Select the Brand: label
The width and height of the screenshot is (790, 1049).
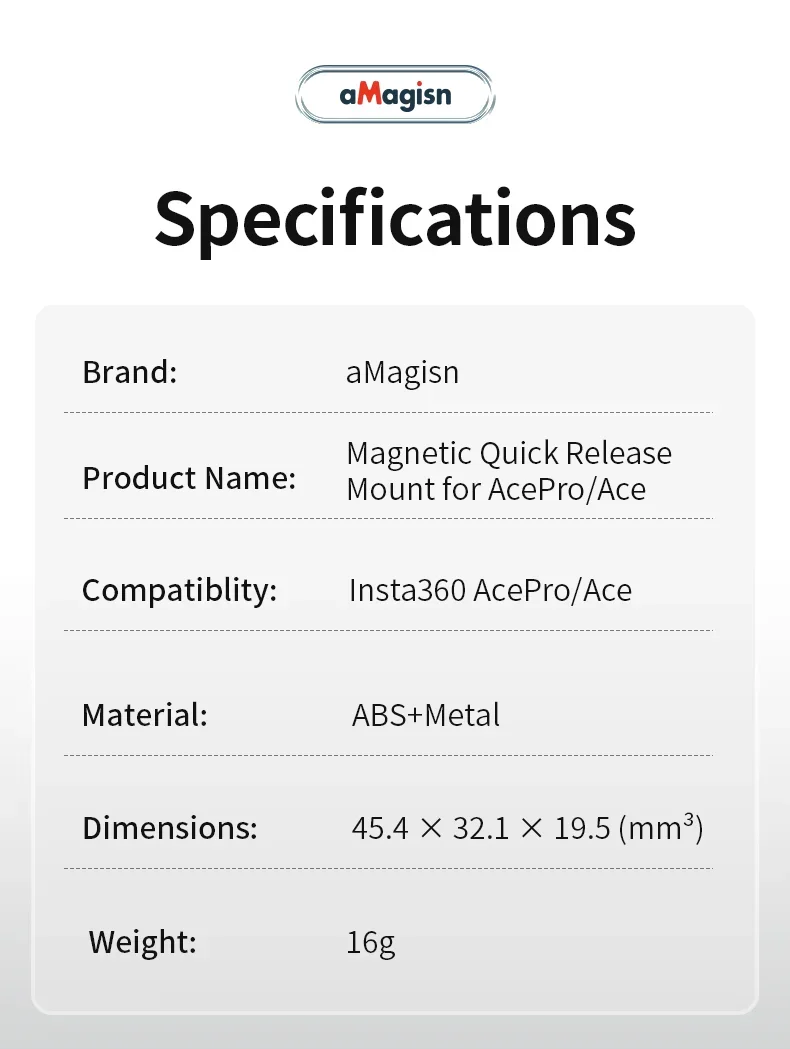(x=129, y=372)
